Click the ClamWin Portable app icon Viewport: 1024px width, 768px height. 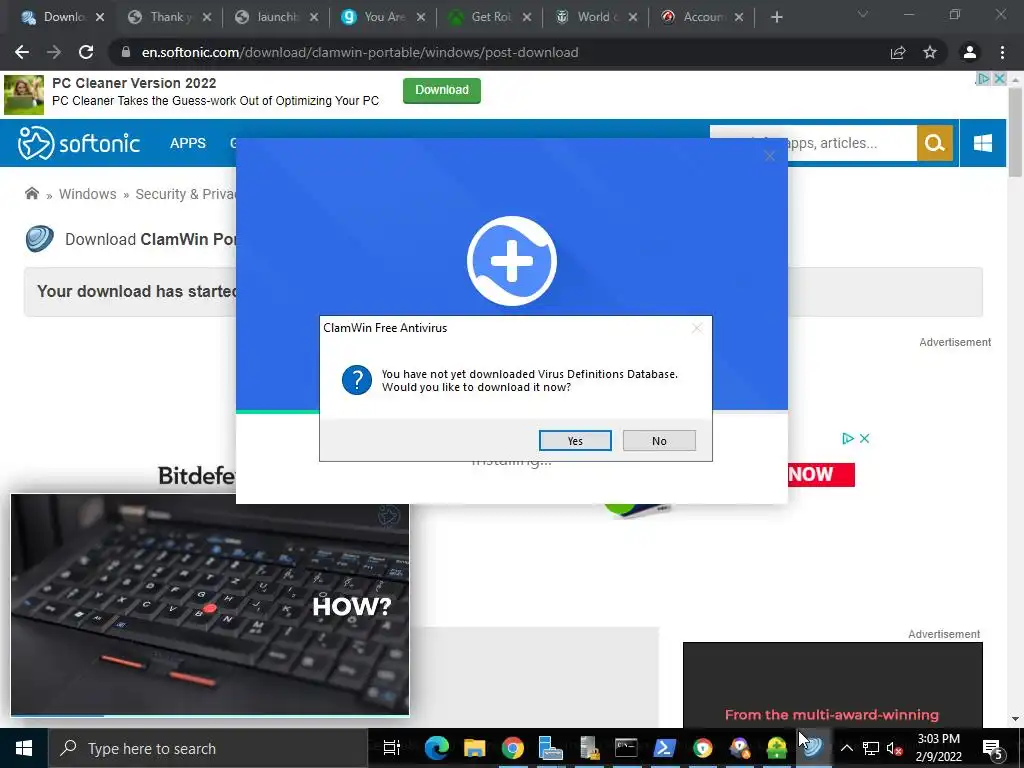40,239
